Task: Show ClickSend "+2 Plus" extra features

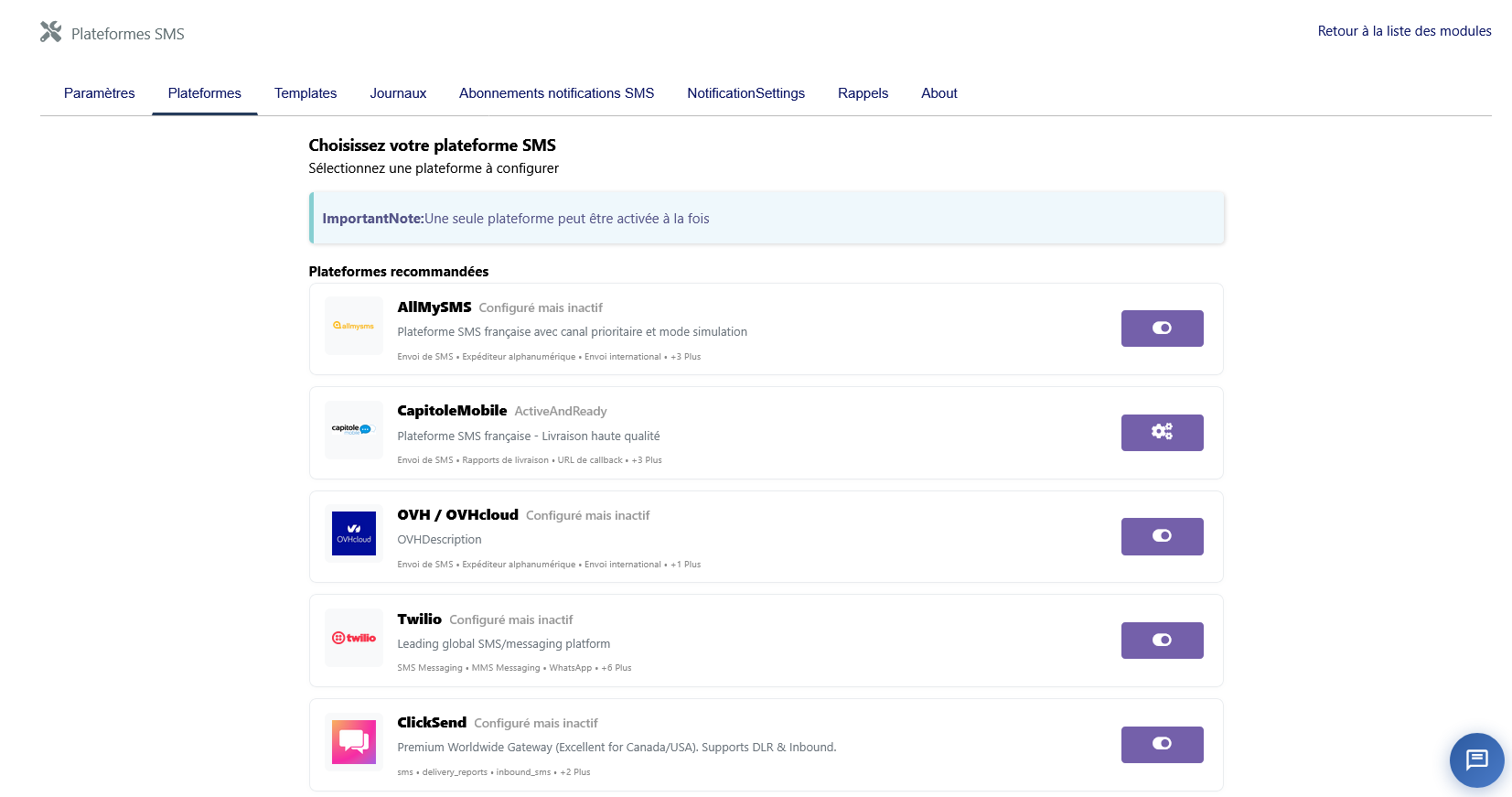Action: 575,772
